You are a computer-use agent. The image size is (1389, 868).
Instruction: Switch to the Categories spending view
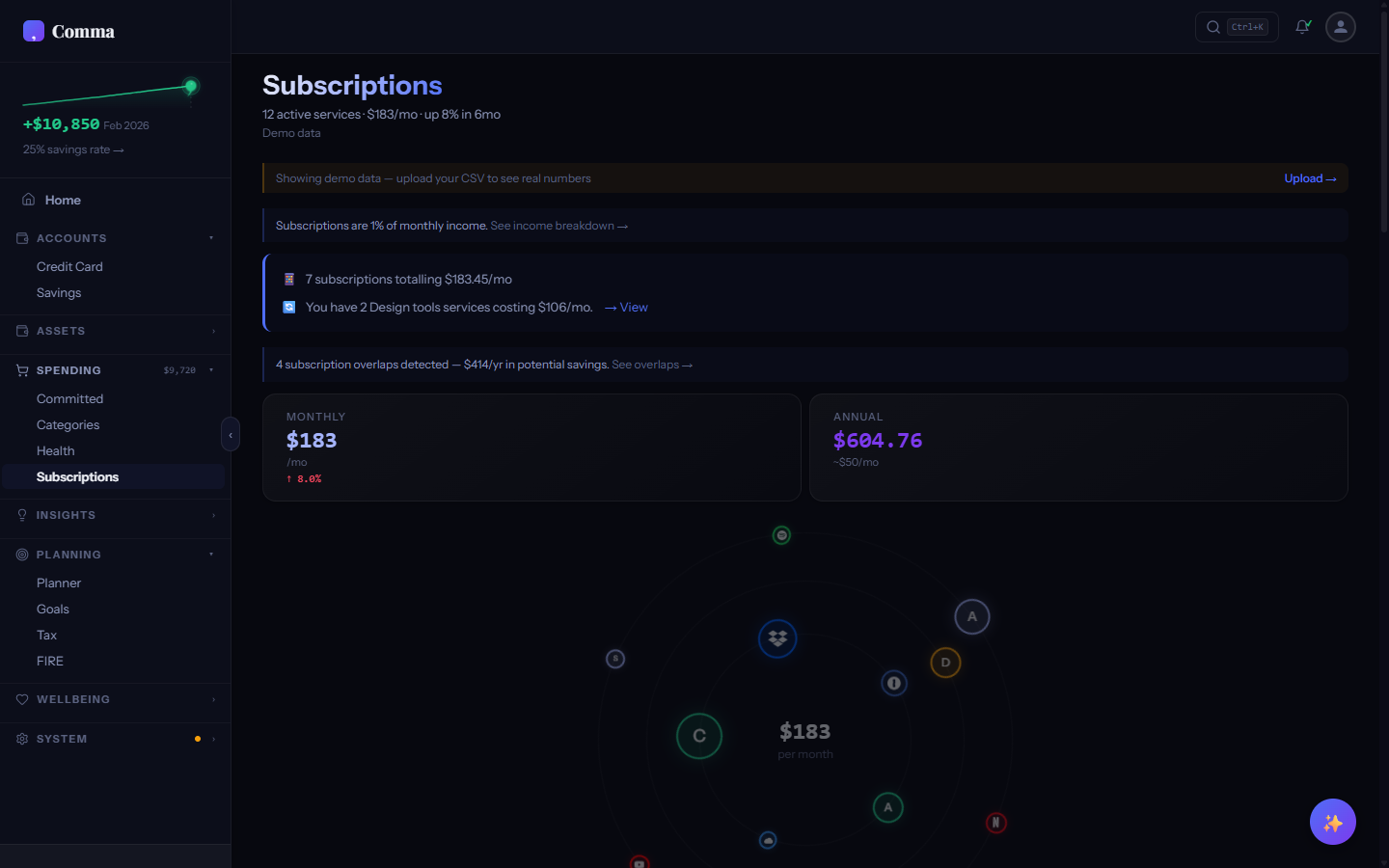[68, 424]
